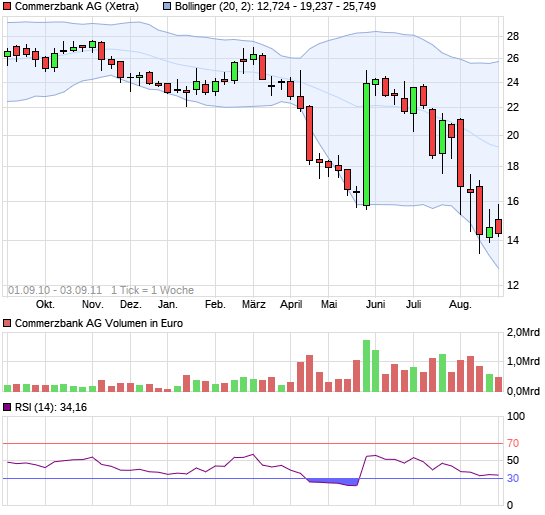This screenshot has width=545, height=515.
Task: Click the red Commerzbank AG legend swatch
Action: [7, 6]
